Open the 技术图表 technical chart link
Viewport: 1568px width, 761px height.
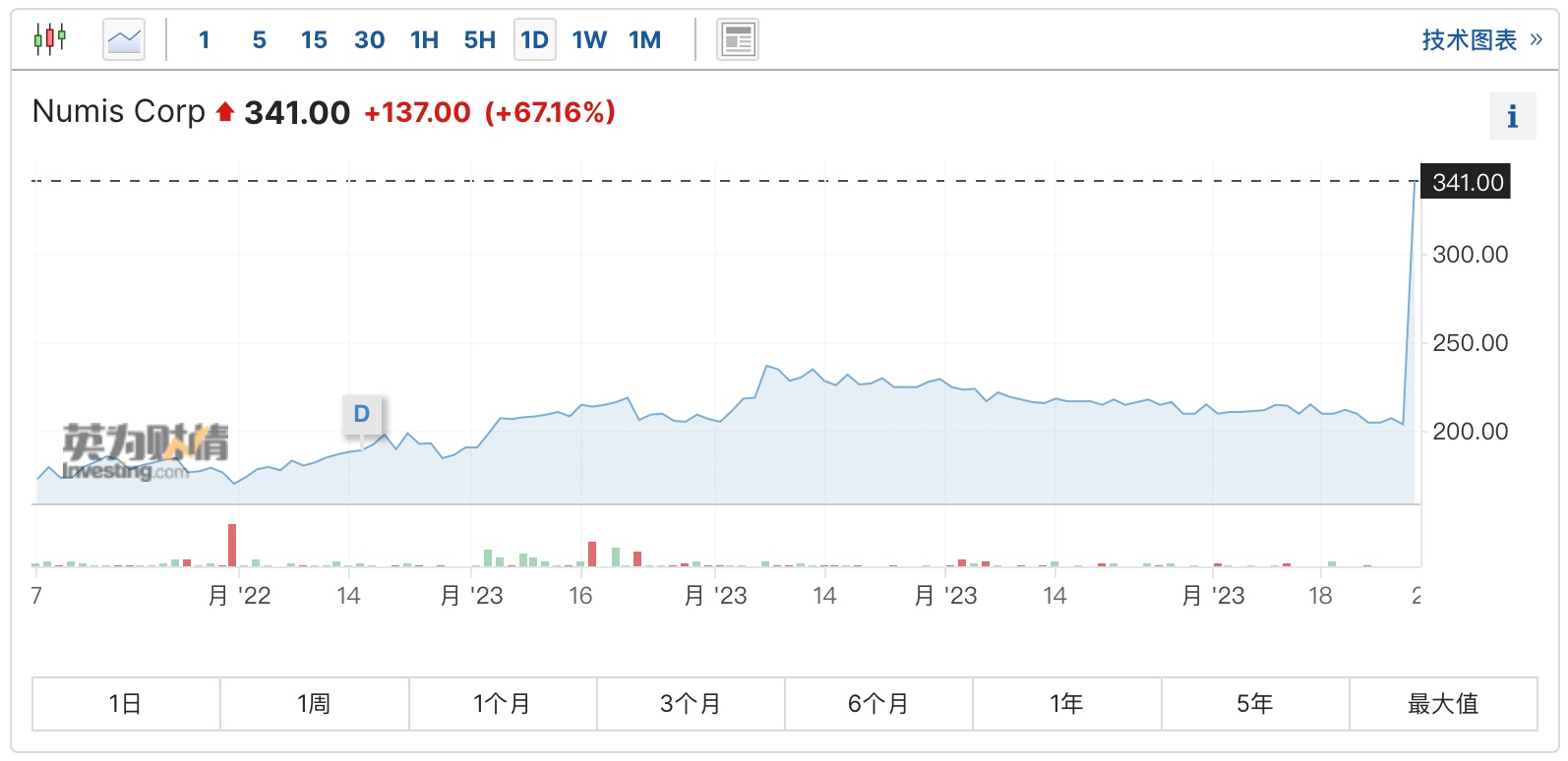pyautogui.click(x=1481, y=39)
